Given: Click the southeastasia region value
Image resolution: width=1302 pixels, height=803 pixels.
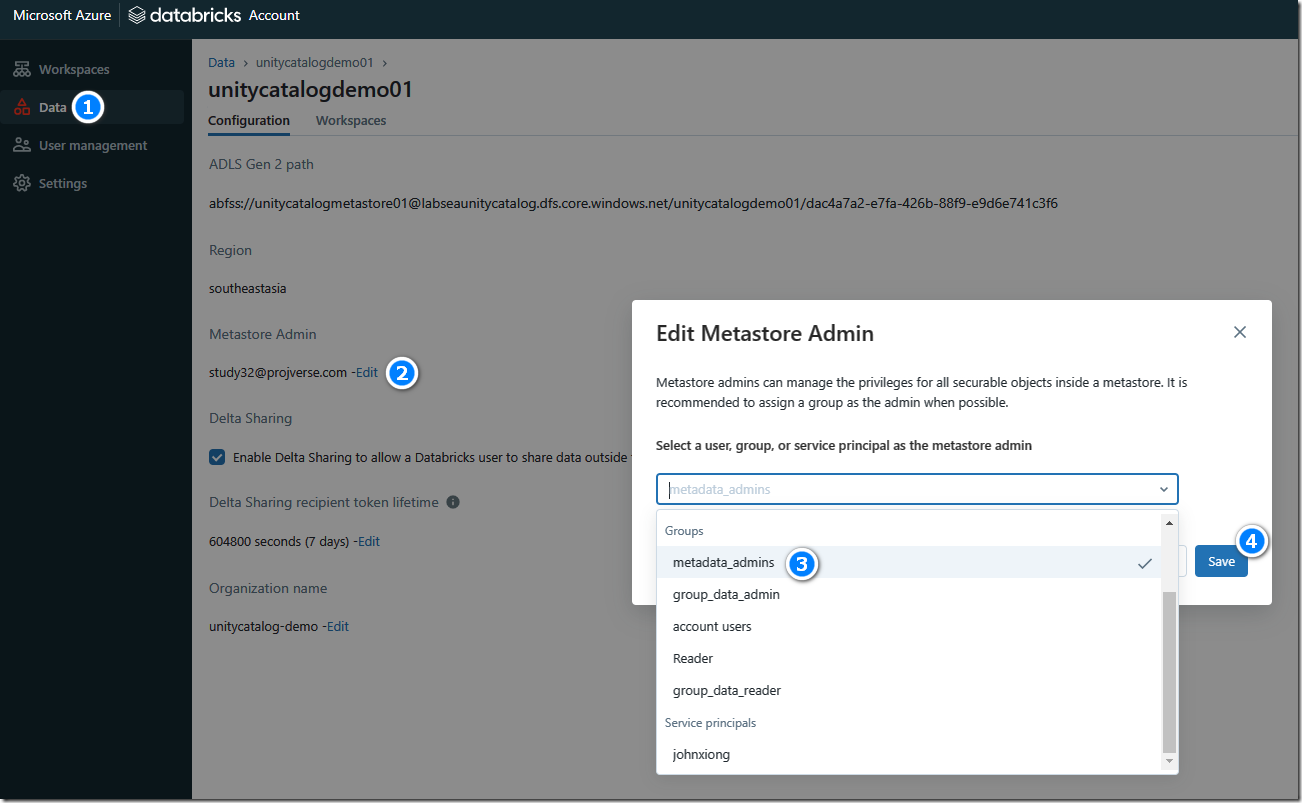Looking at the screenshot, I should (x=248, y=289).
